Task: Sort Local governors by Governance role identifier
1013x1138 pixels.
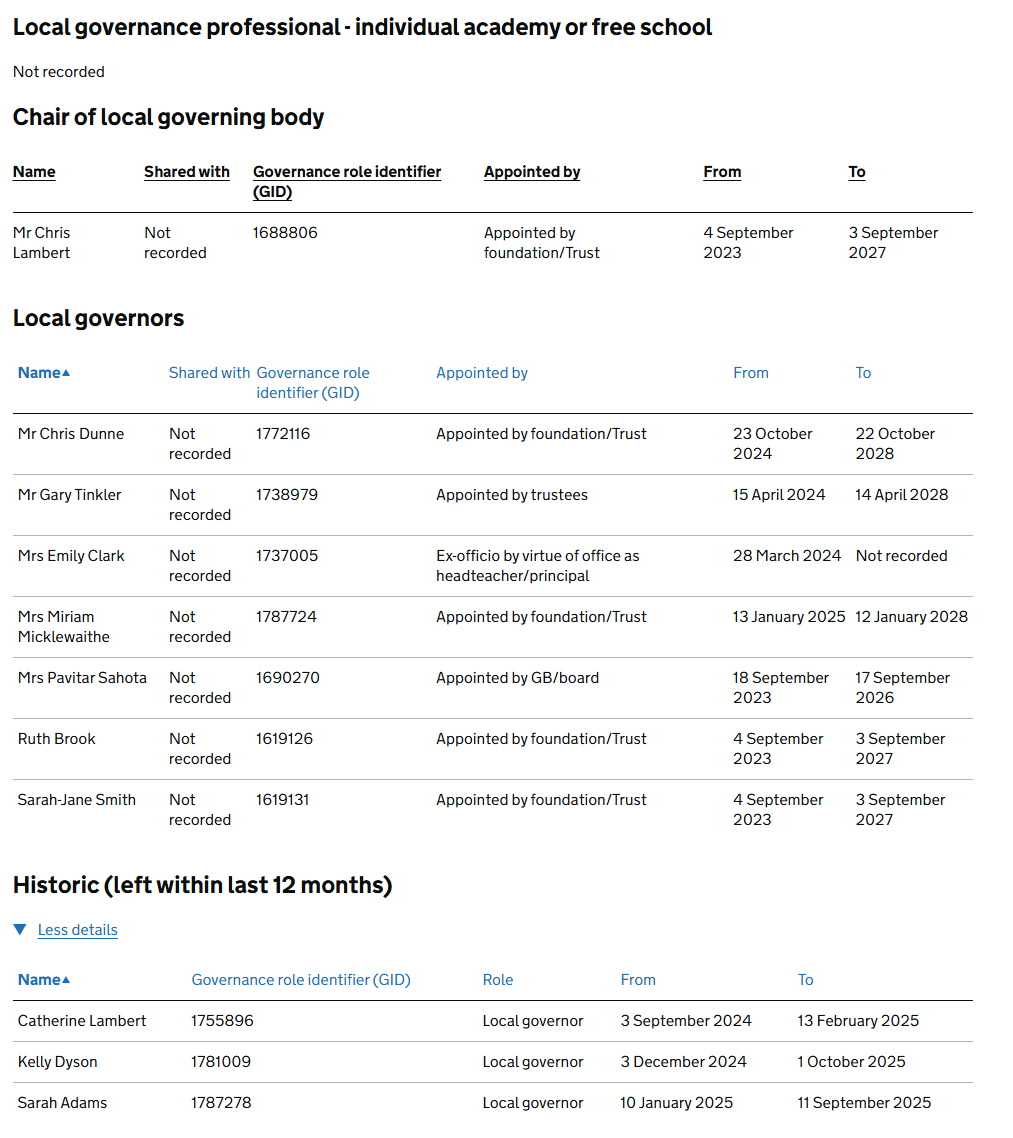Action: (312, 382)
